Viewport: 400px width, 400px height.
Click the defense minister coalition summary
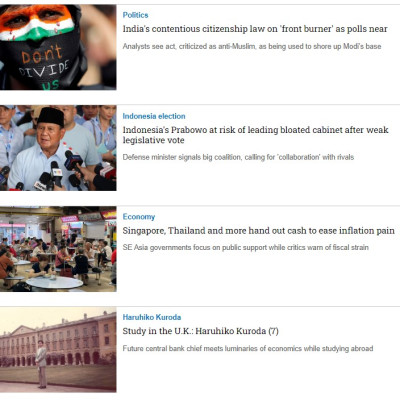[x=238, y=157]
